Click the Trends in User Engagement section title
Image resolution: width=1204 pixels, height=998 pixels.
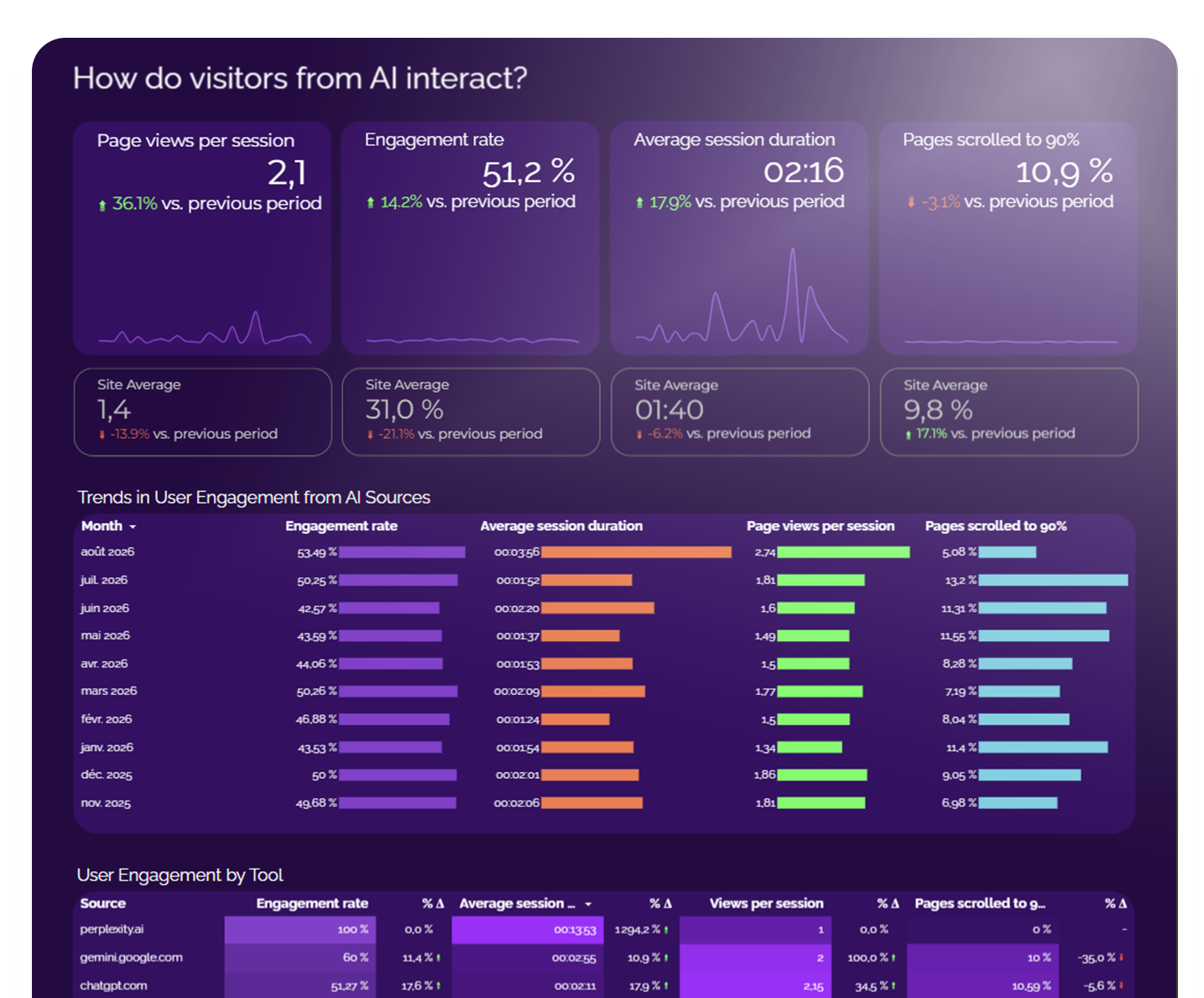[x=253, y=498]
